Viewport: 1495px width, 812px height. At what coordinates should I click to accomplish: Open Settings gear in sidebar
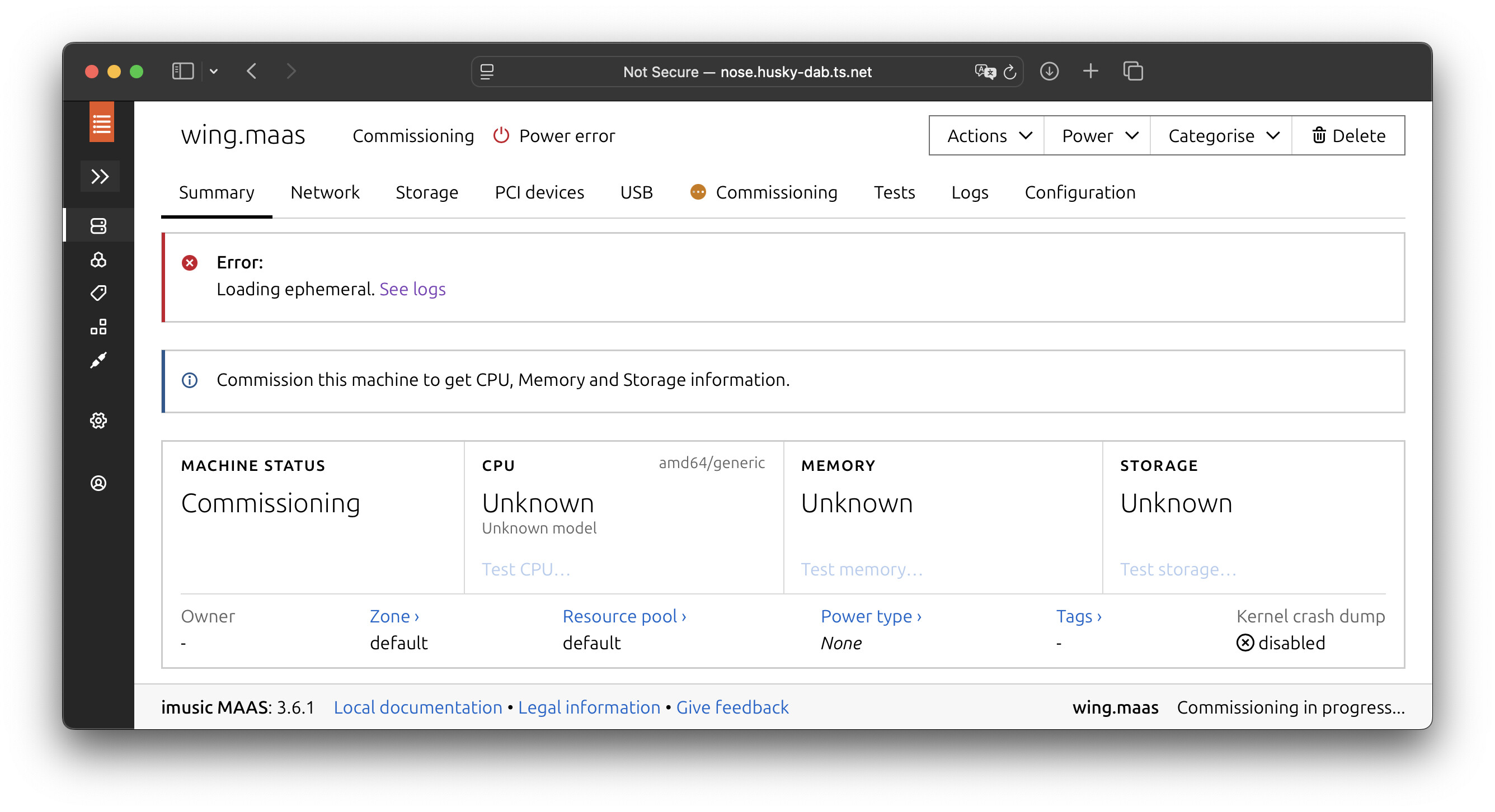tap(98, 421)
